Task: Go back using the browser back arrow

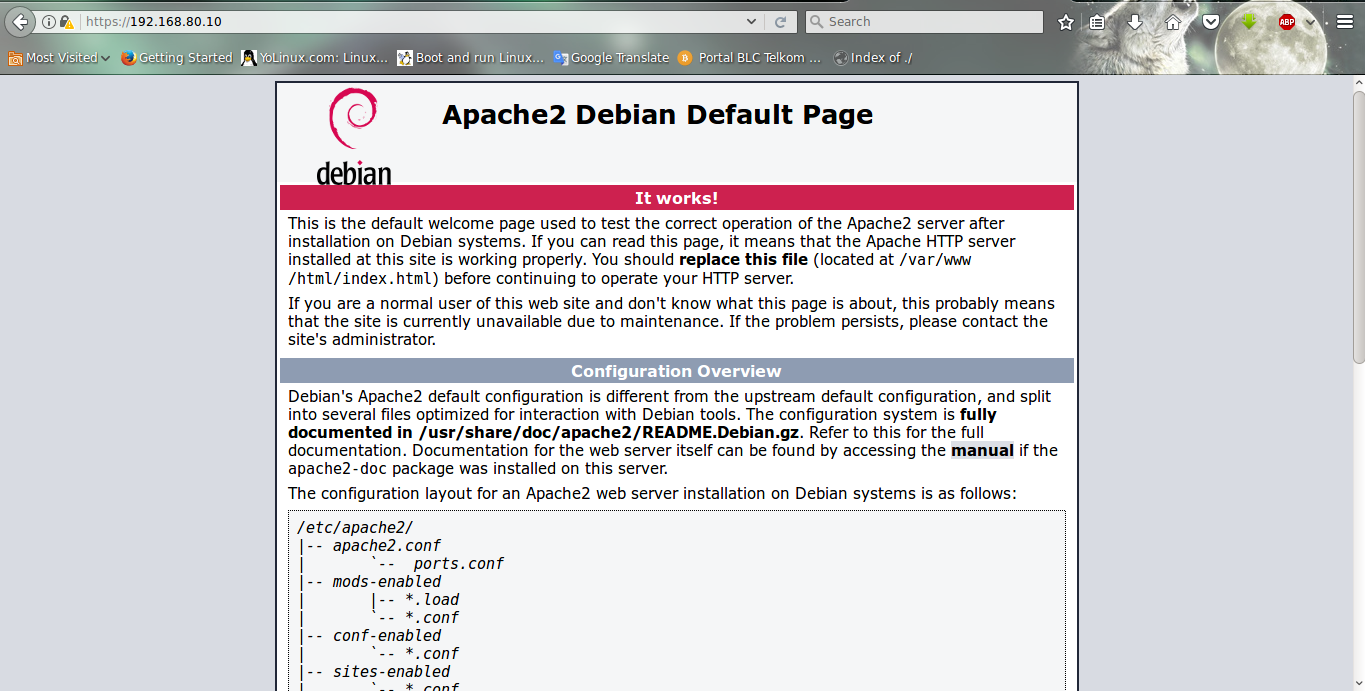Action: coord(19,21)
